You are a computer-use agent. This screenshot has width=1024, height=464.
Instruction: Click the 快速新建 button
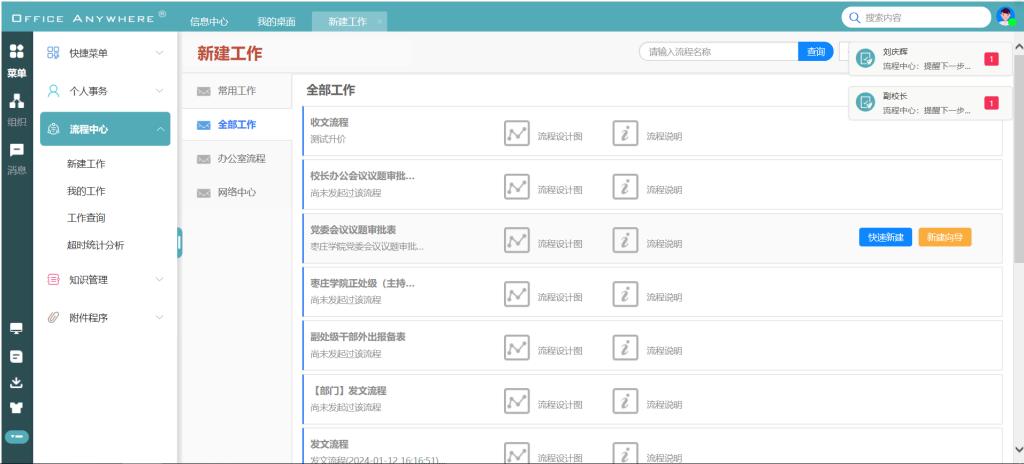click(885, 237)
